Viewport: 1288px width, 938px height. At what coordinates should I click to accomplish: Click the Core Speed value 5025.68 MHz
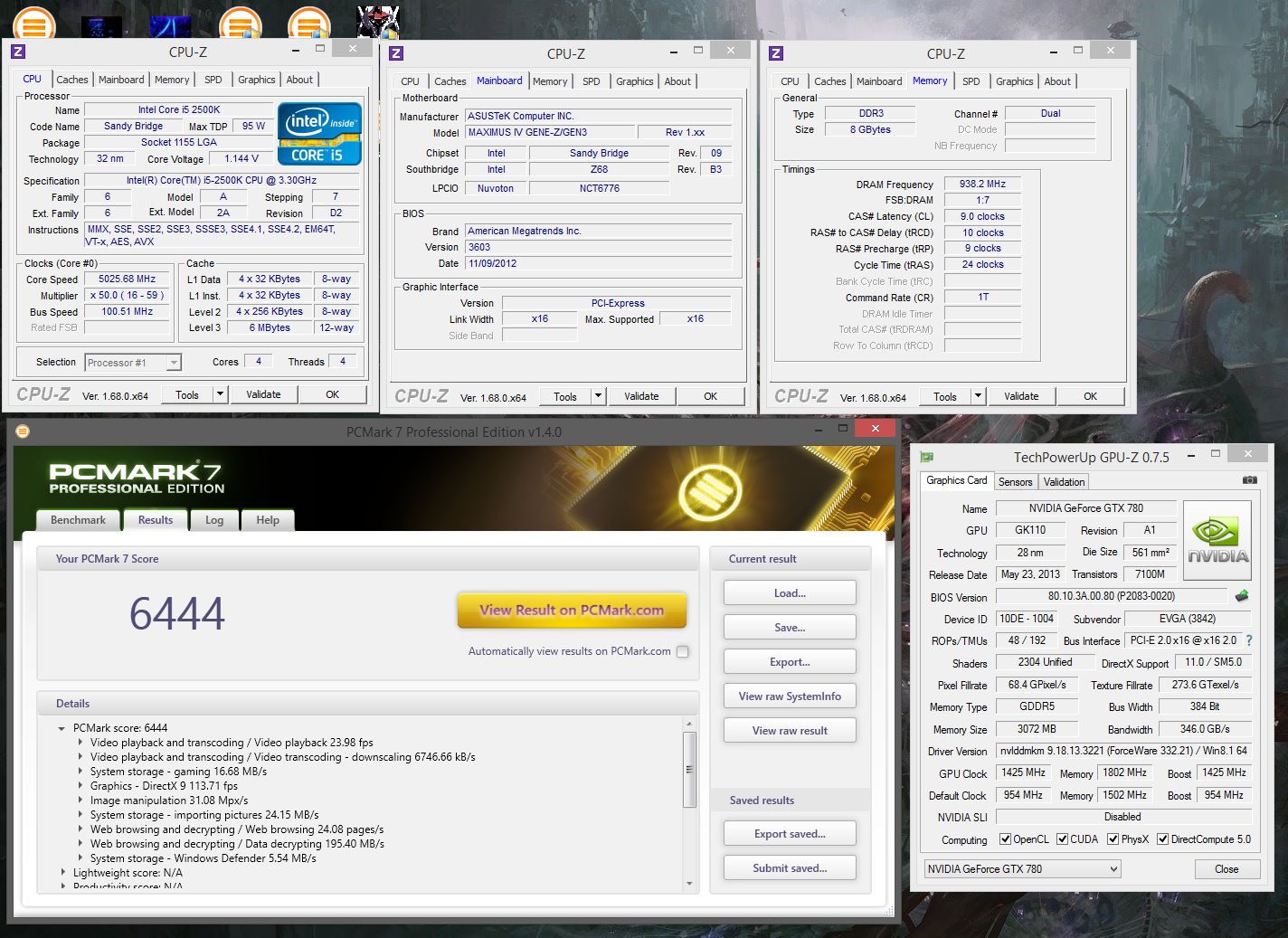point(128,279)
